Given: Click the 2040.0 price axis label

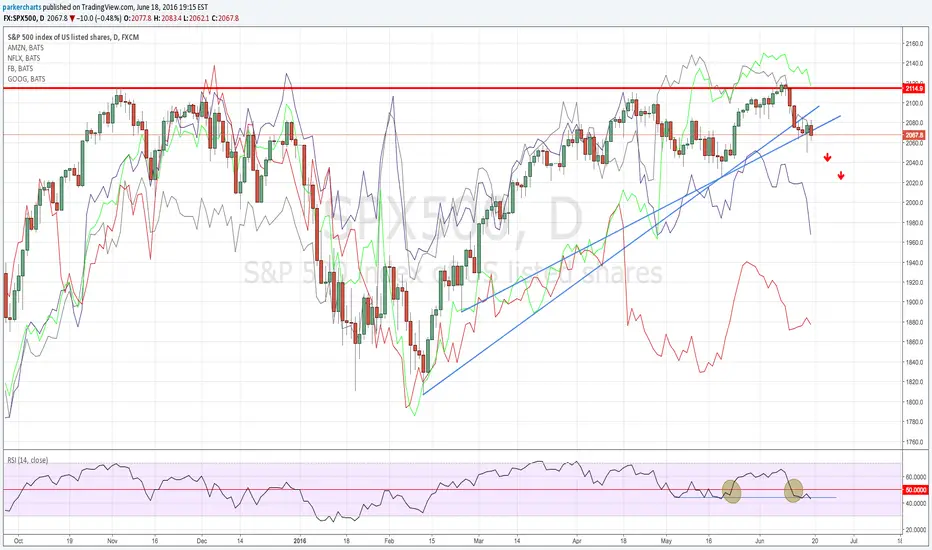Looking at the screenshot, I should [914, 163].
